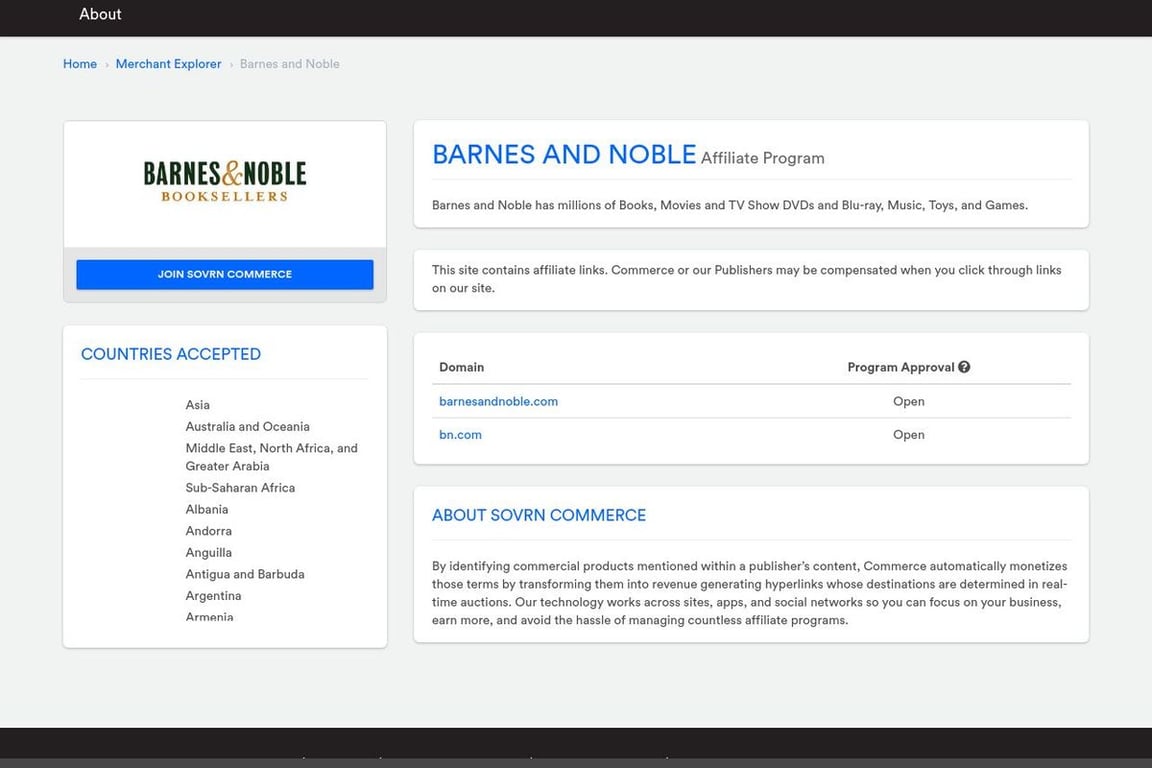The image size is (1152, 768).
Task: Click the Barnes and Noble heading title
Action: click(x=564, y=154)
